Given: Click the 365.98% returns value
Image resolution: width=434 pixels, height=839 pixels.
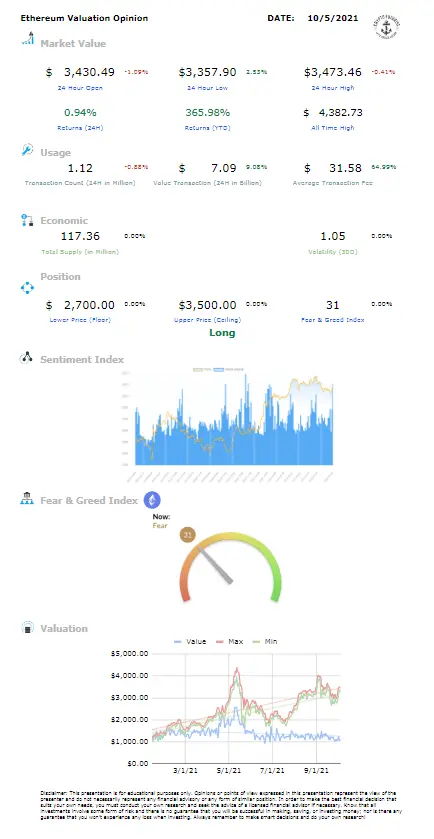Looking at the screenshot, I should 208,112.
